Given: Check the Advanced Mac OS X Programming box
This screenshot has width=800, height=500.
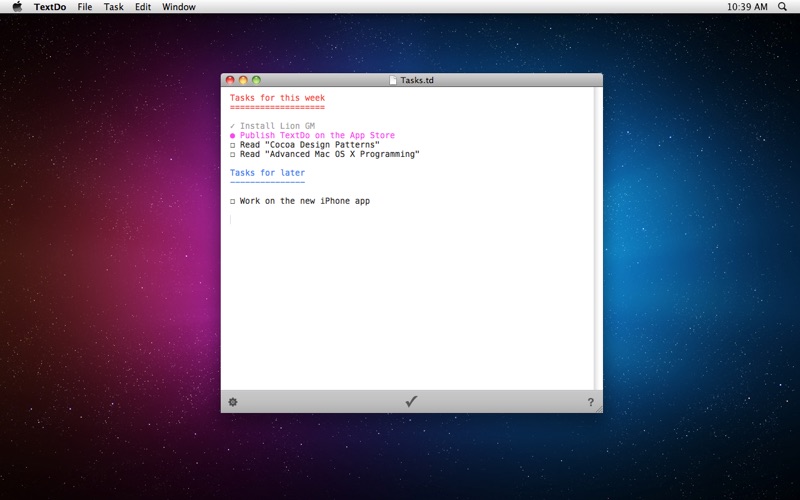Looking at the screenshot, I should click(x=233, y=155).
